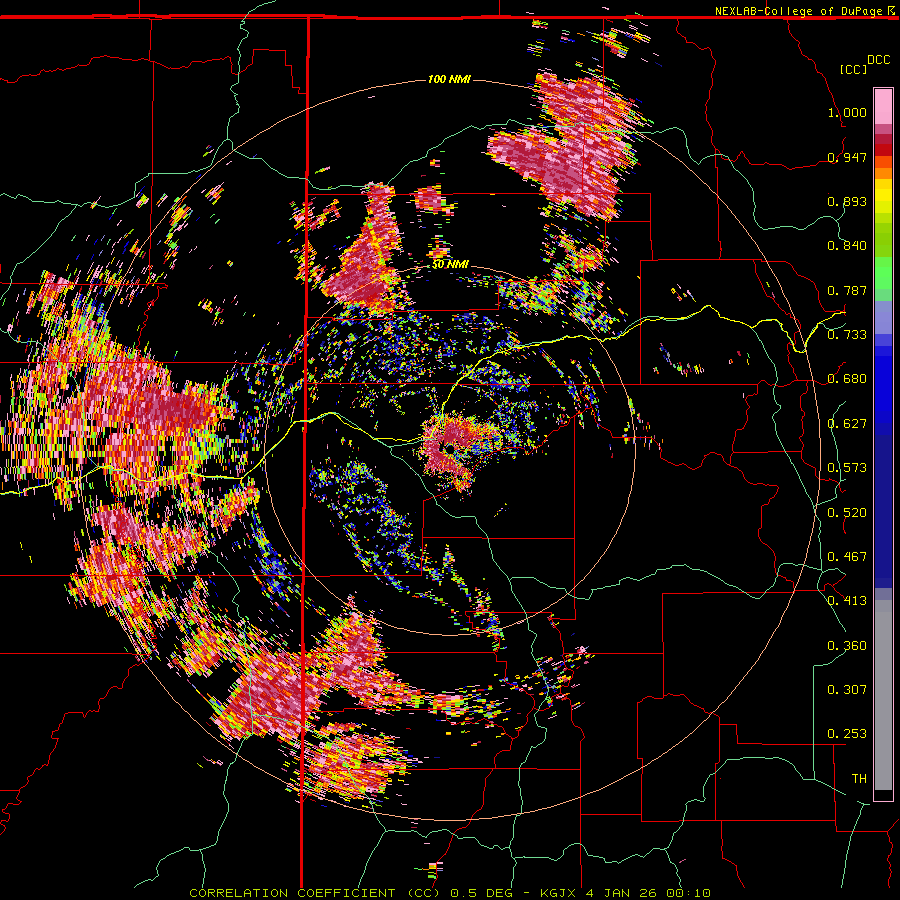Click the 0.307 scale value

847,690
